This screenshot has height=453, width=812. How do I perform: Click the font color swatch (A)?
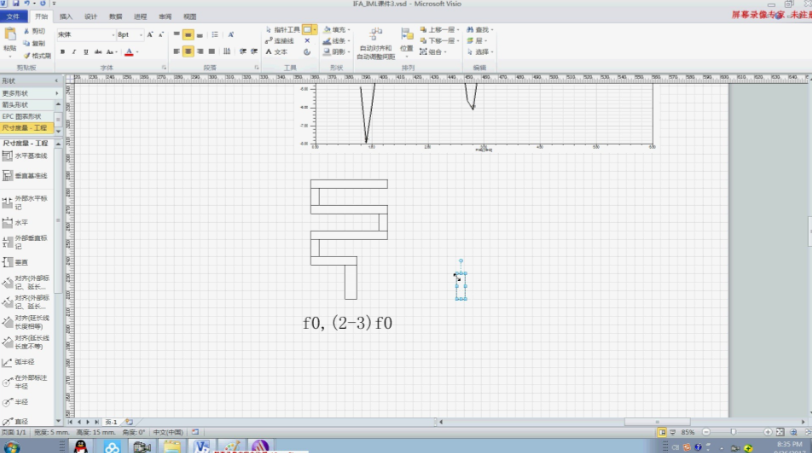(x=128, y=52)
